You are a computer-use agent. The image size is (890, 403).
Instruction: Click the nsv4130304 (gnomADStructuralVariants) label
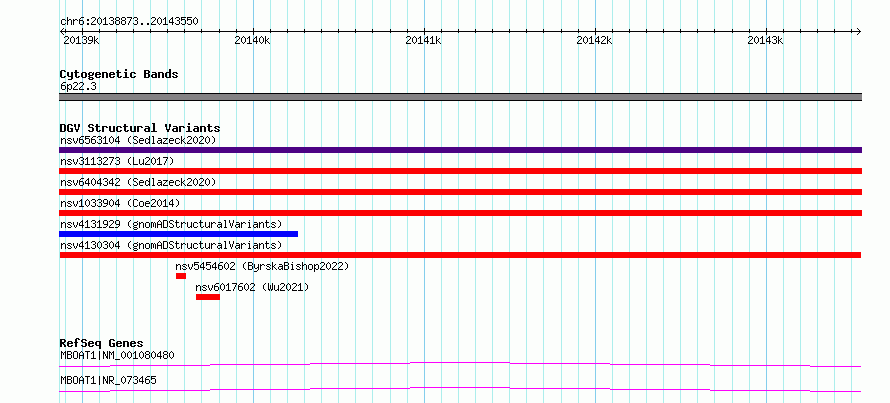coord(171,245)
